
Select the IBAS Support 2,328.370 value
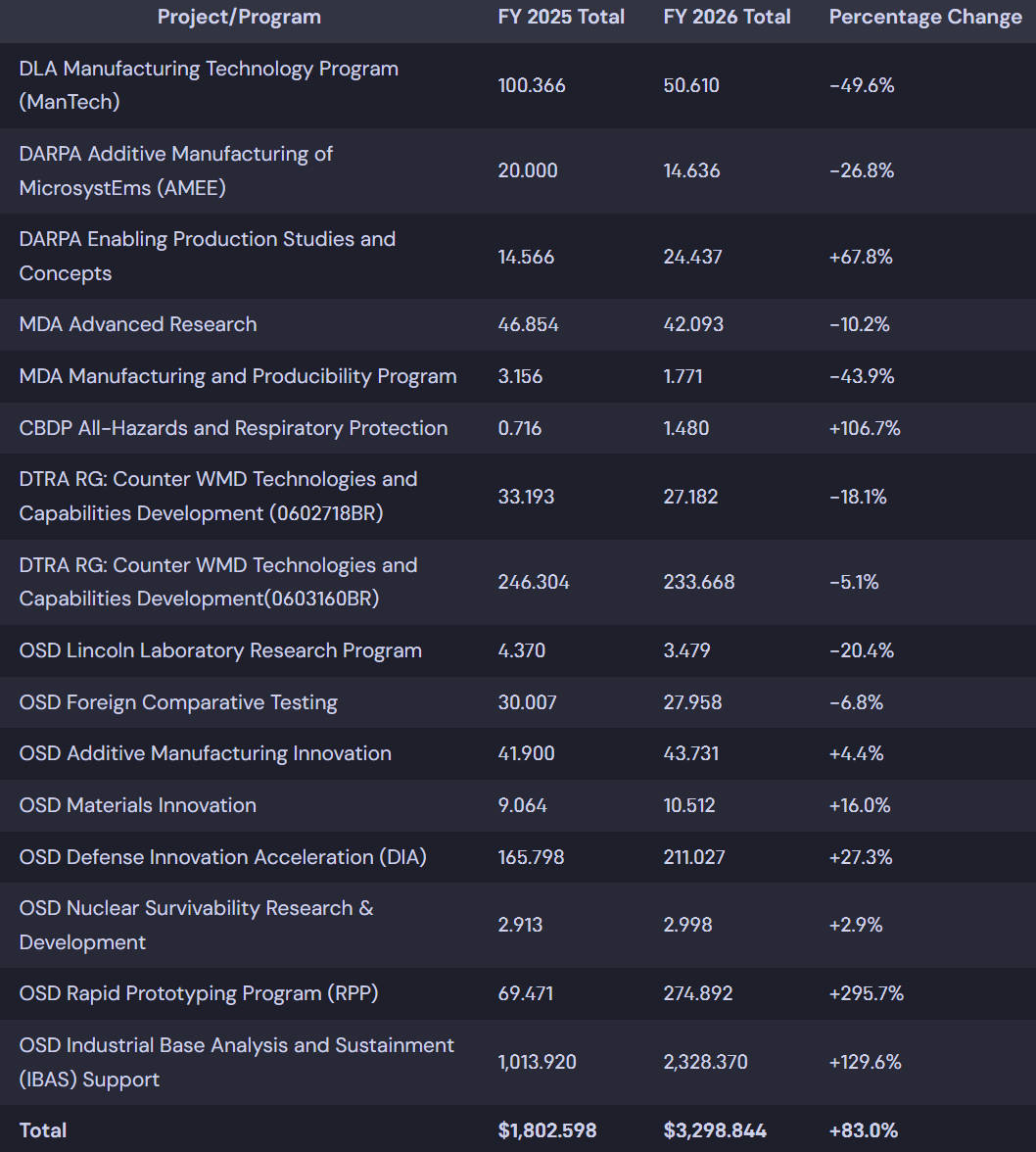pos(704,1062)
